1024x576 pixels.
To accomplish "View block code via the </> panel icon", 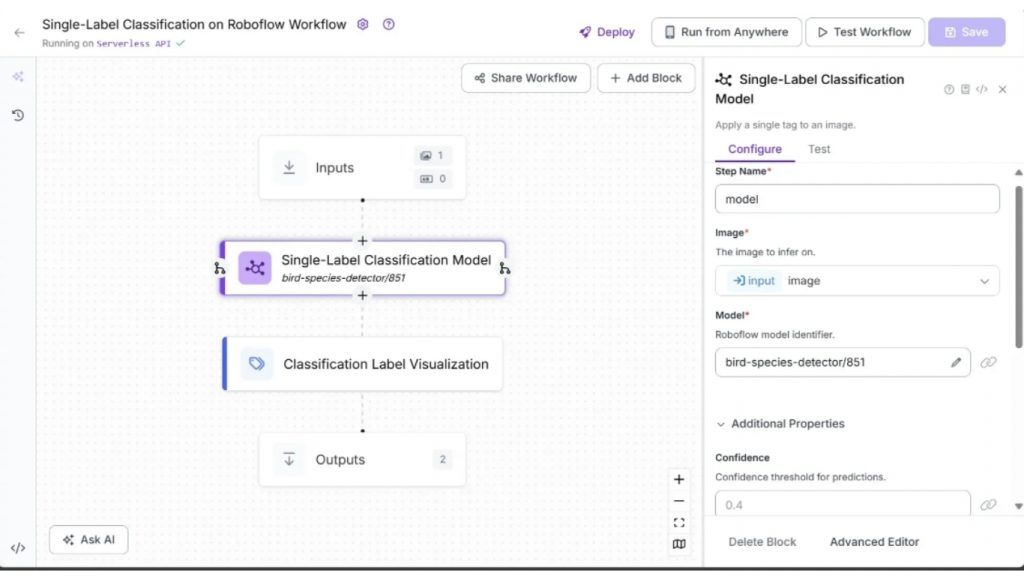I will (981, 89).
